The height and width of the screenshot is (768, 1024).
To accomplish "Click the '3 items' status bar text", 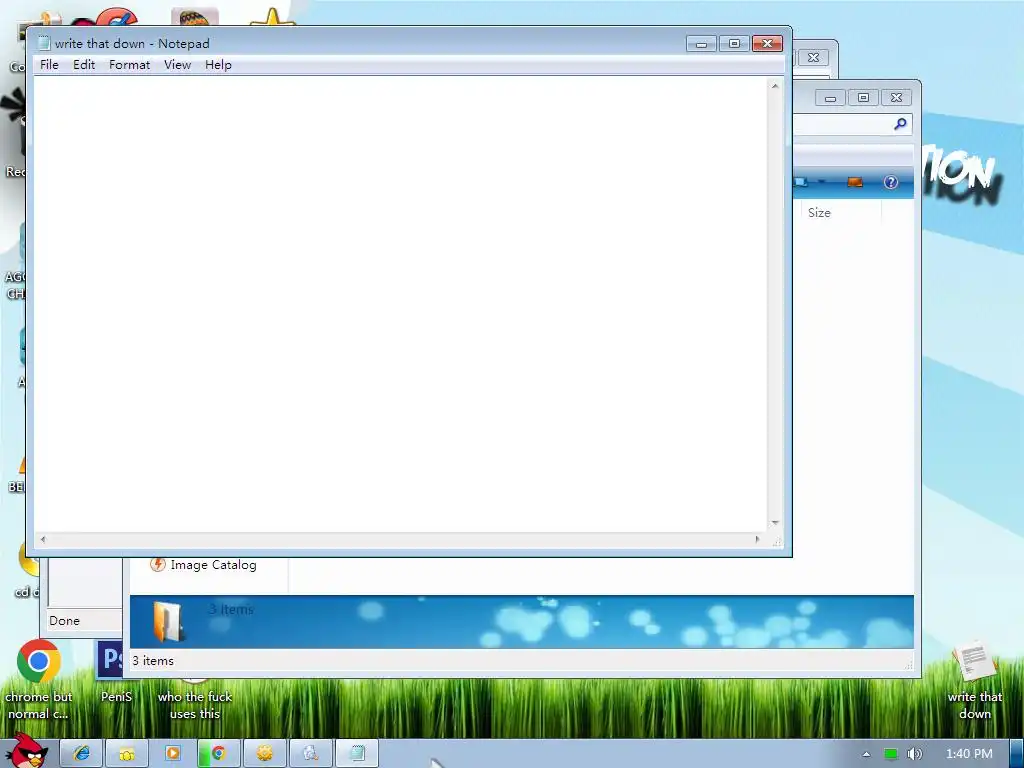I will 153,661.
